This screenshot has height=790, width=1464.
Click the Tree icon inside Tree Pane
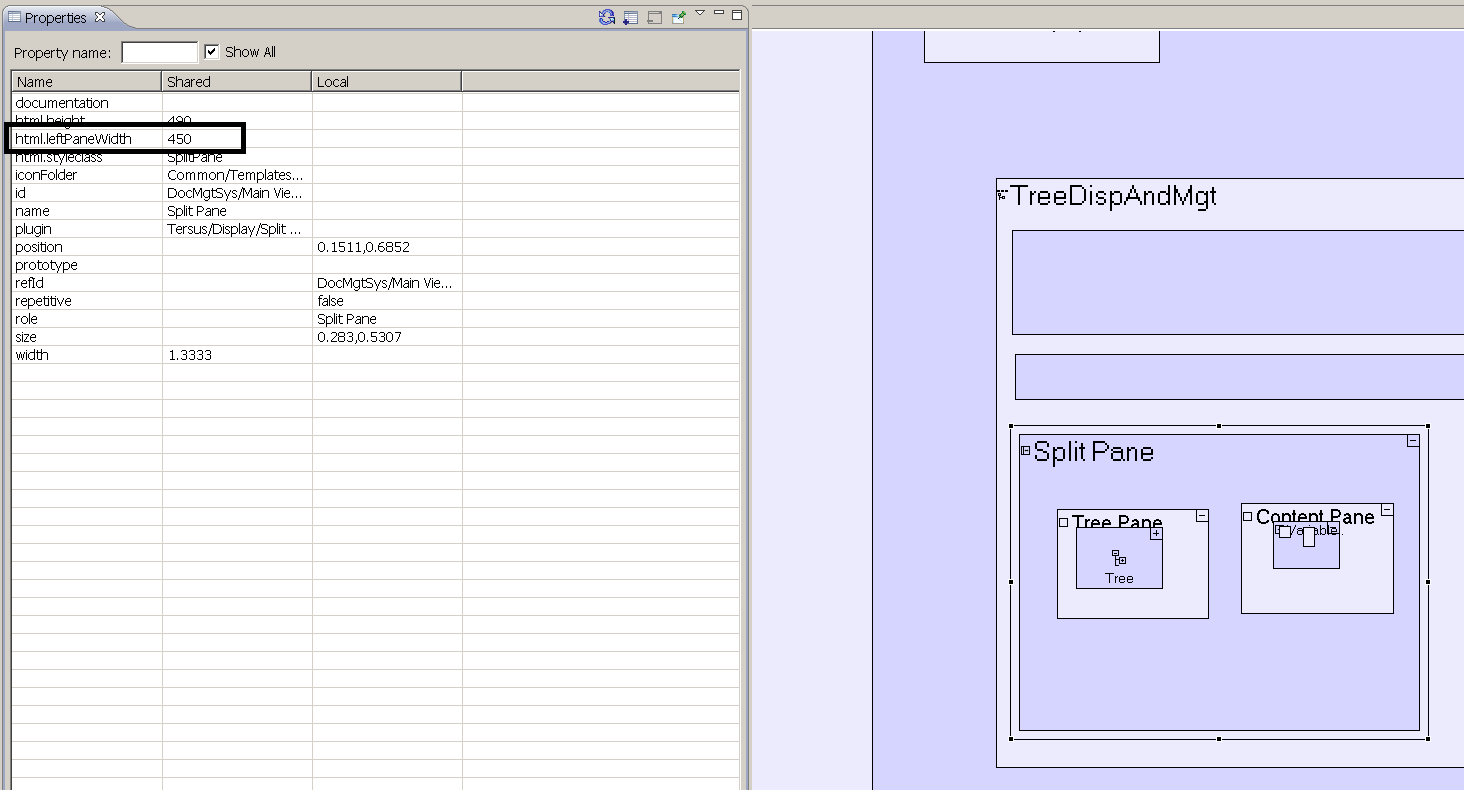pos(1119,558)
